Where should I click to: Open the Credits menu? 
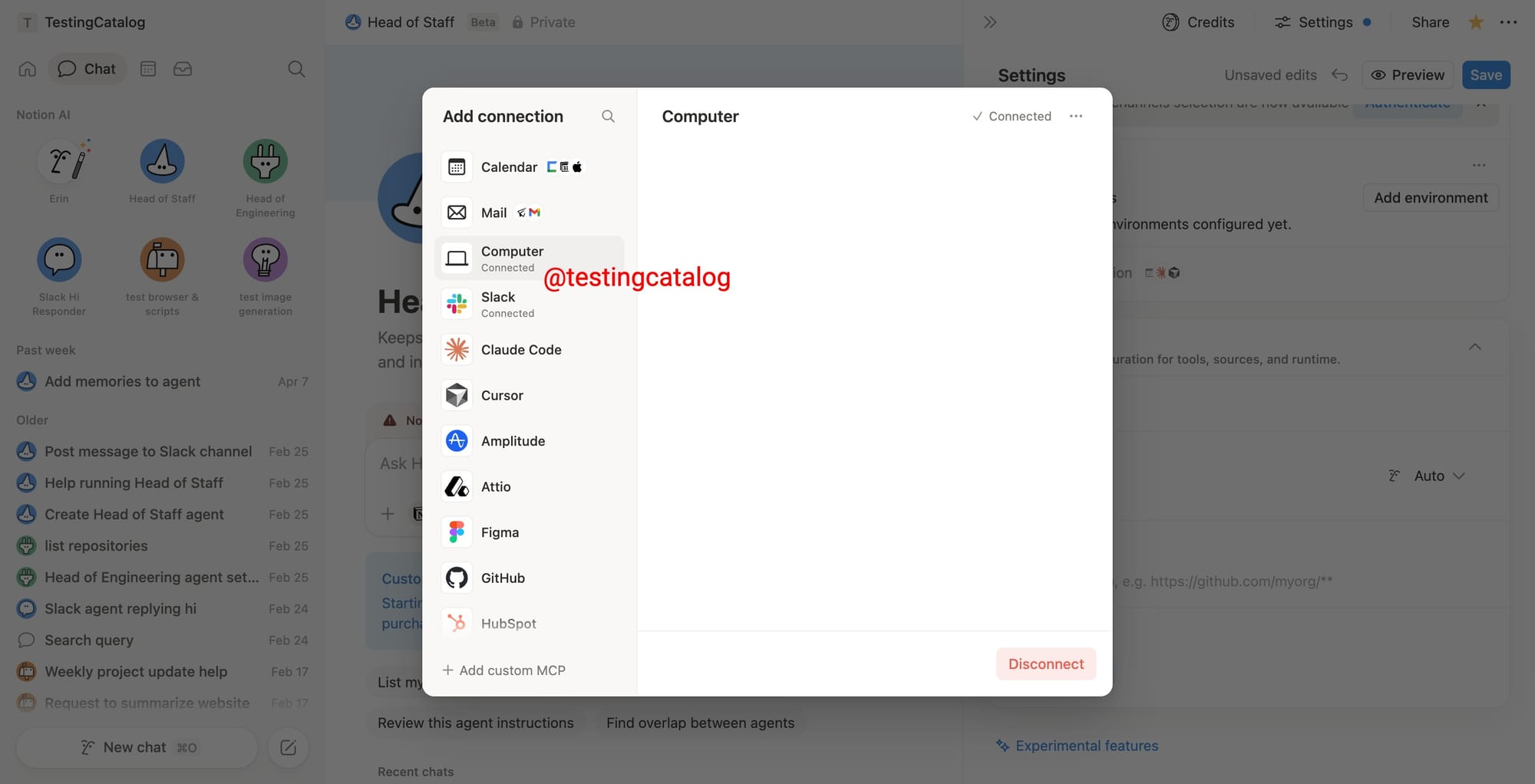[1198, 22]
